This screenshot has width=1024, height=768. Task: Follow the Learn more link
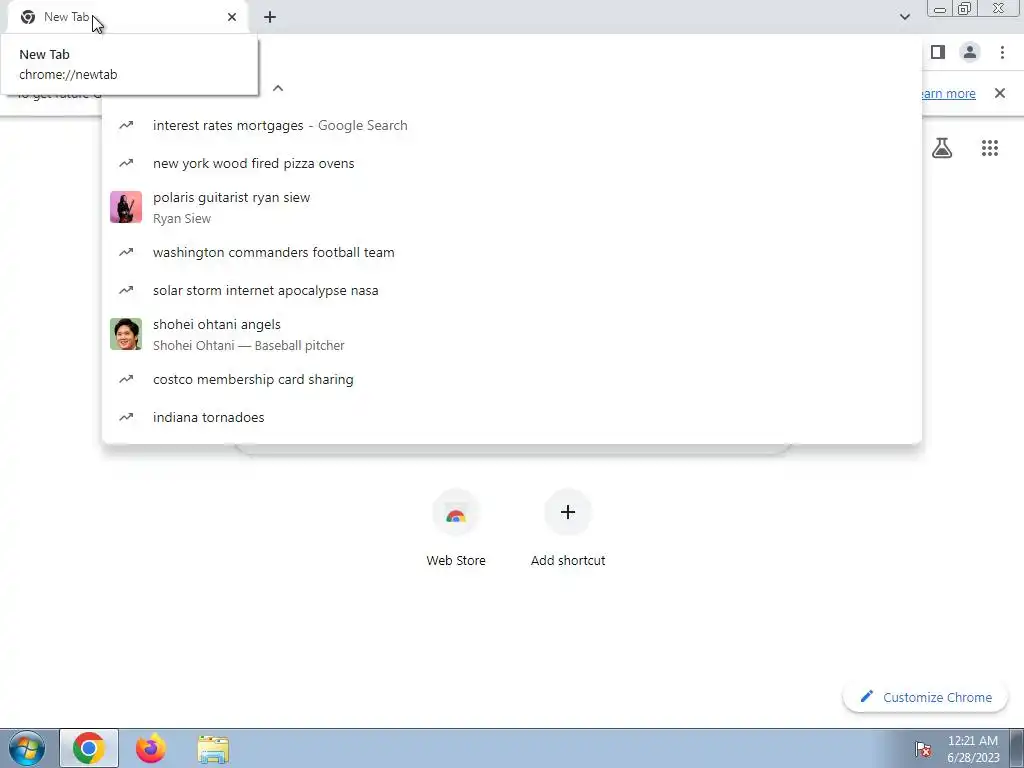[948, 93]
